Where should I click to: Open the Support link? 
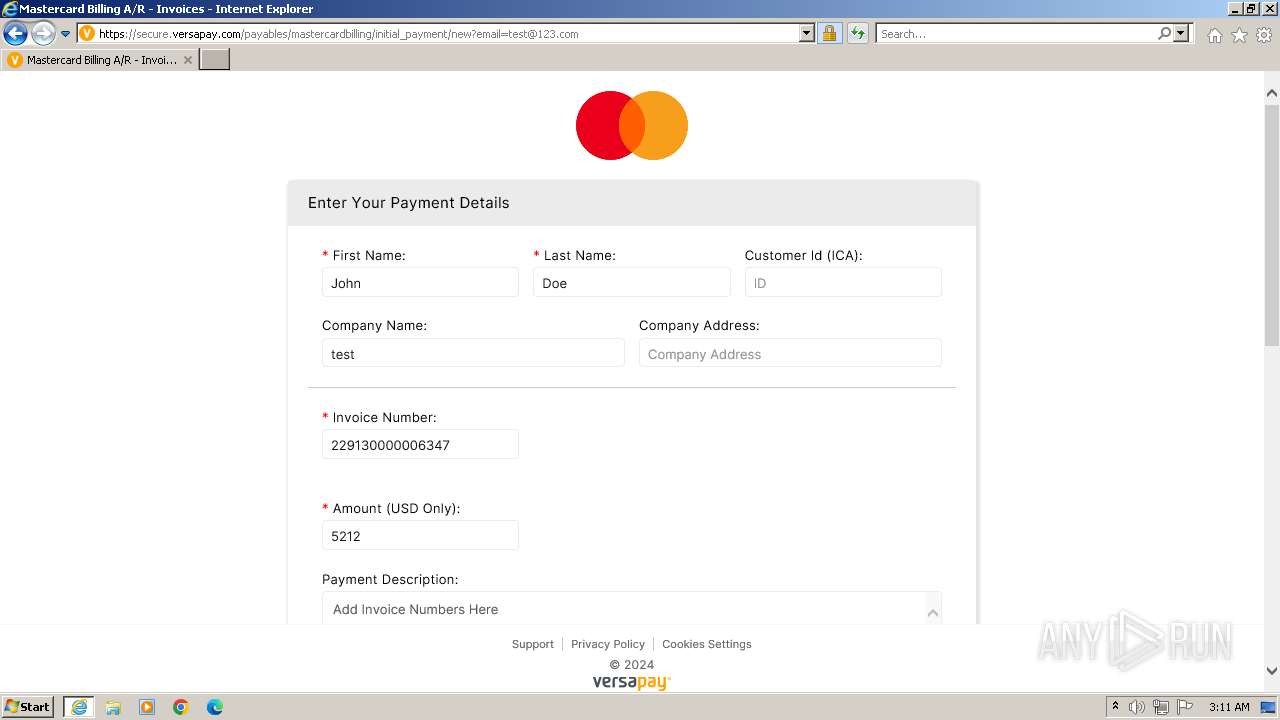coord(532,644)
